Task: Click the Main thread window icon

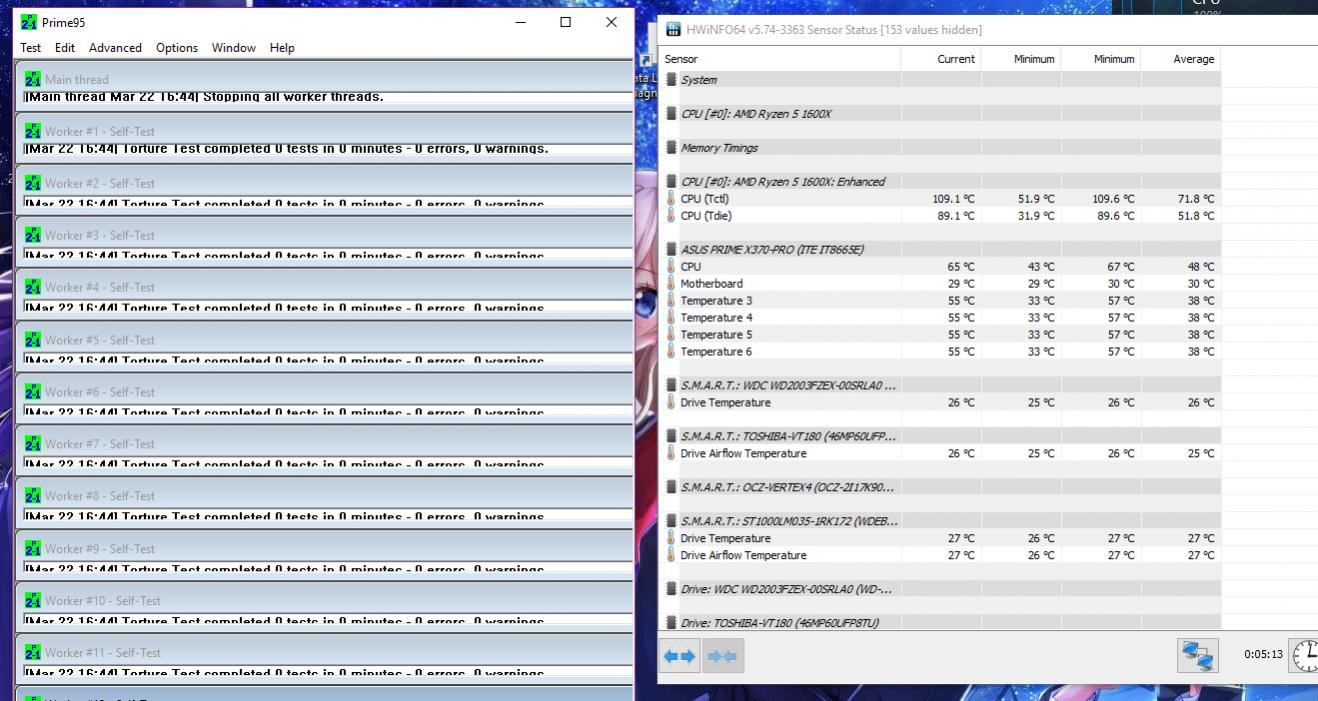Action: click(x=33, y=79)
